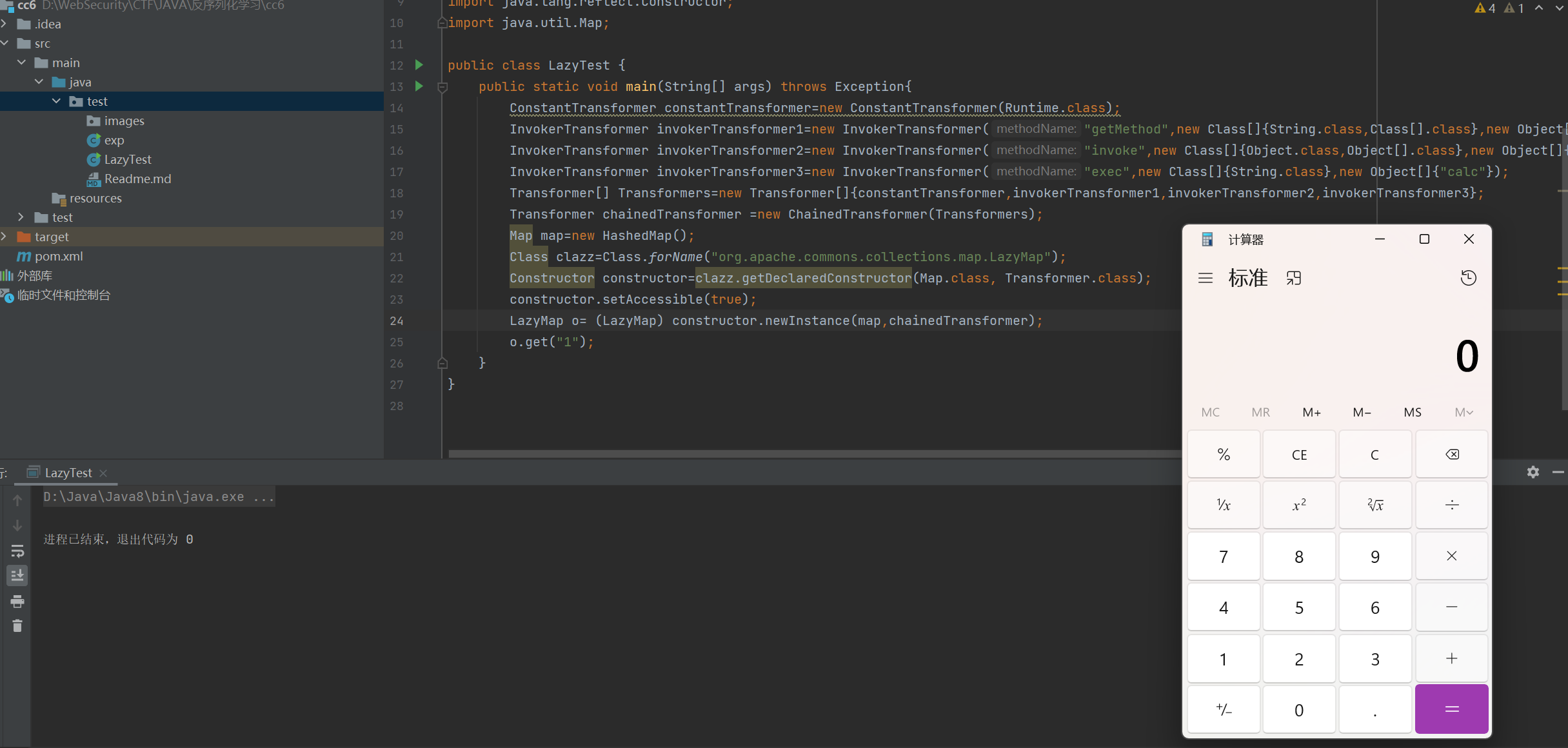
Task: Toggle calculator keep-on-top mode
Action: [x=1293, y=278]
